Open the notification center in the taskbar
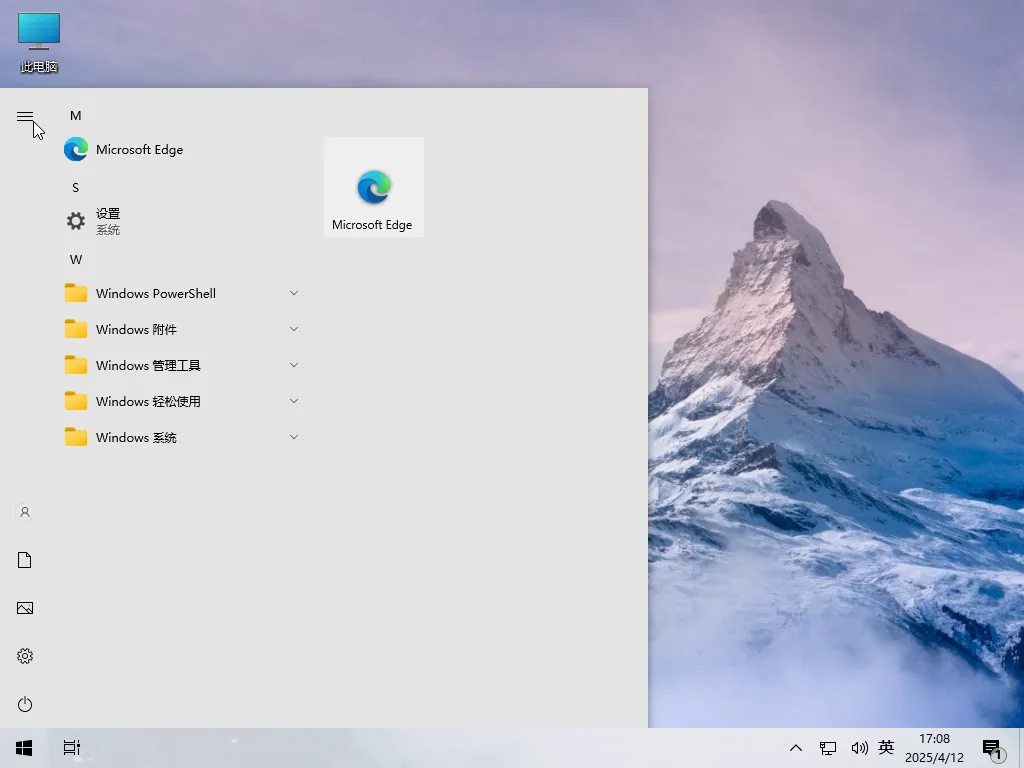This screenshot has width=1024, height=768. [x=993, y=747]
